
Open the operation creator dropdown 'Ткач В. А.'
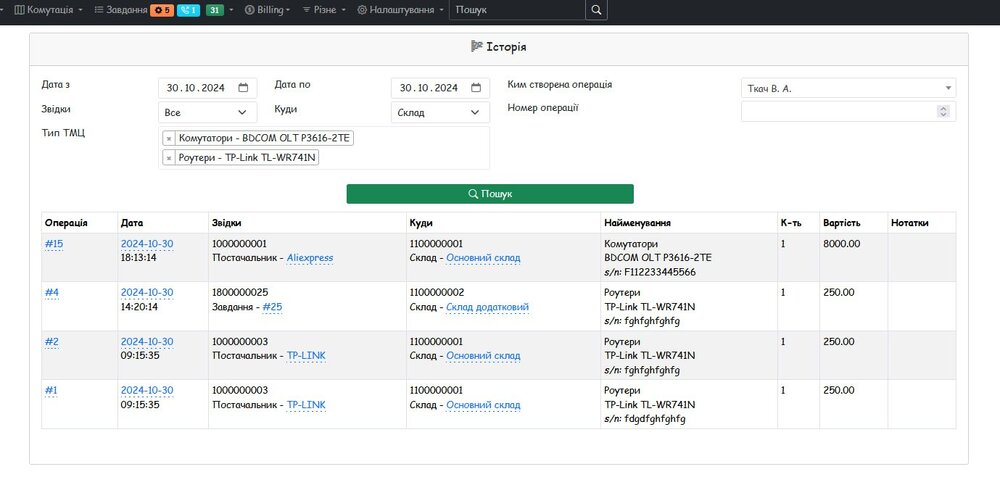point(847,88)
